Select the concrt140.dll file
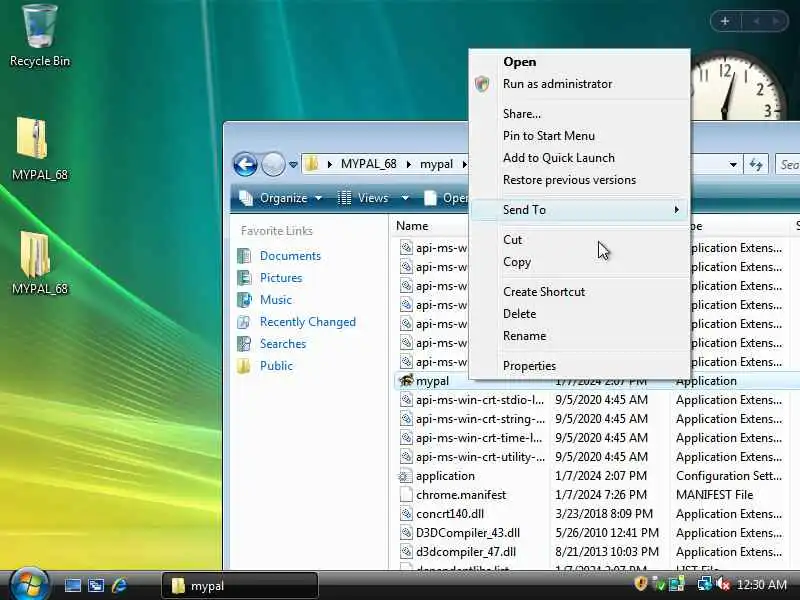This screenshot has width=800, height=600. [442, 514]
